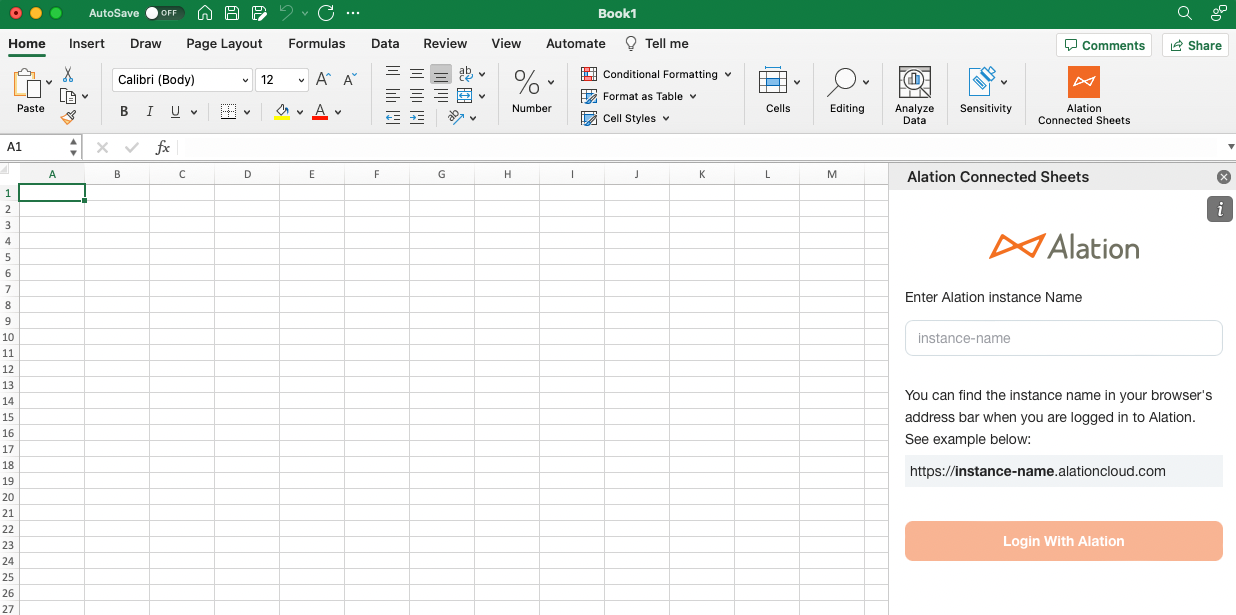Click the Share button
The image size is (1236, 615).
click(x=1195, y=45)
